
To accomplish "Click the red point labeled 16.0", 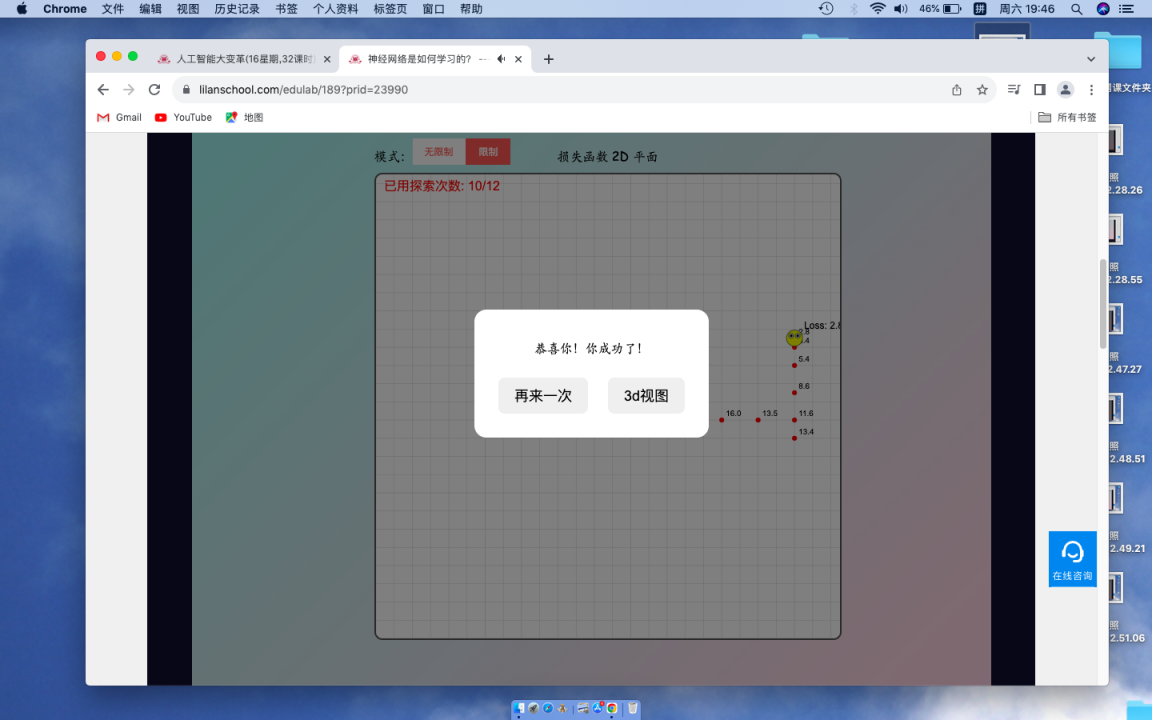I will click(721, 420).
